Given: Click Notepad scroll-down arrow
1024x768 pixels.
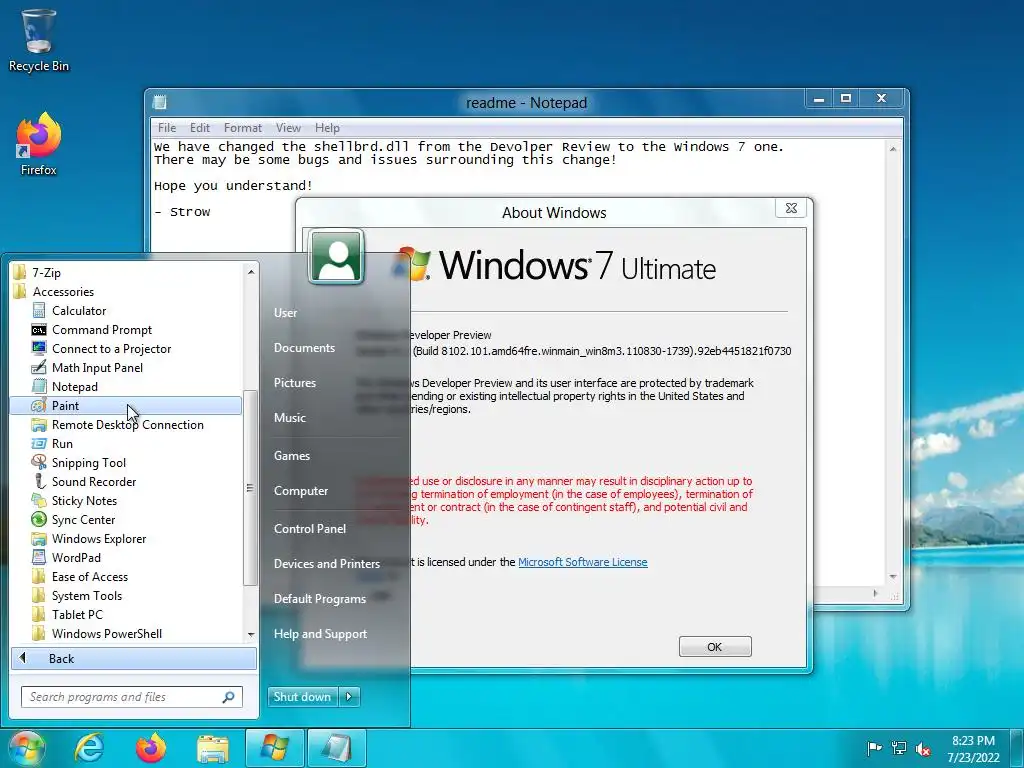Looking at the screenshot, I should [x=893, y=577].
